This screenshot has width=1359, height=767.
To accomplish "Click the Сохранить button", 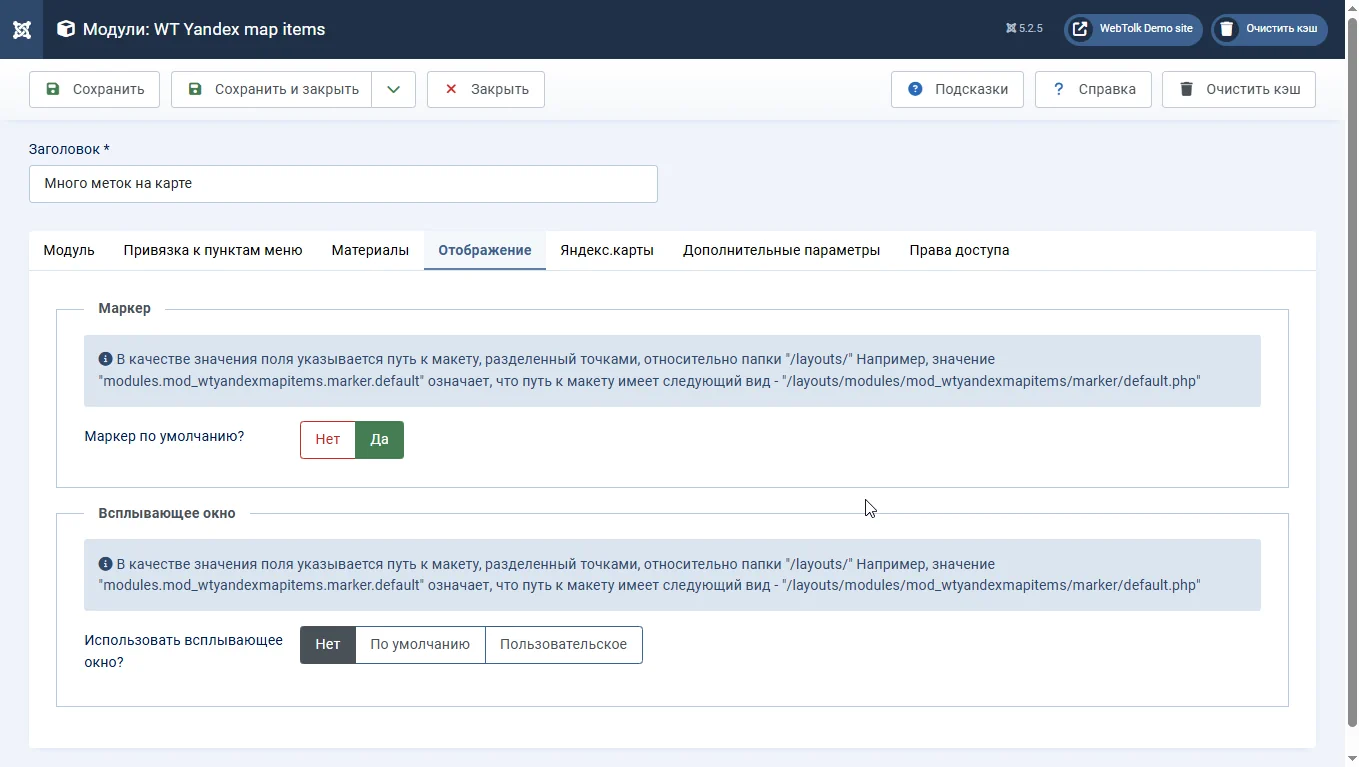I will (95, 89).
